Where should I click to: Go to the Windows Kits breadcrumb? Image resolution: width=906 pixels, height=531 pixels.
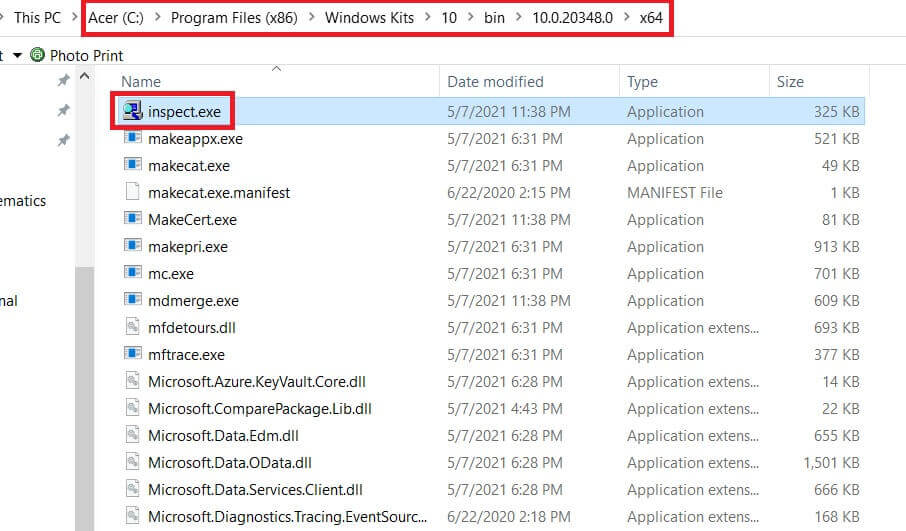click(x=369, y=18)
